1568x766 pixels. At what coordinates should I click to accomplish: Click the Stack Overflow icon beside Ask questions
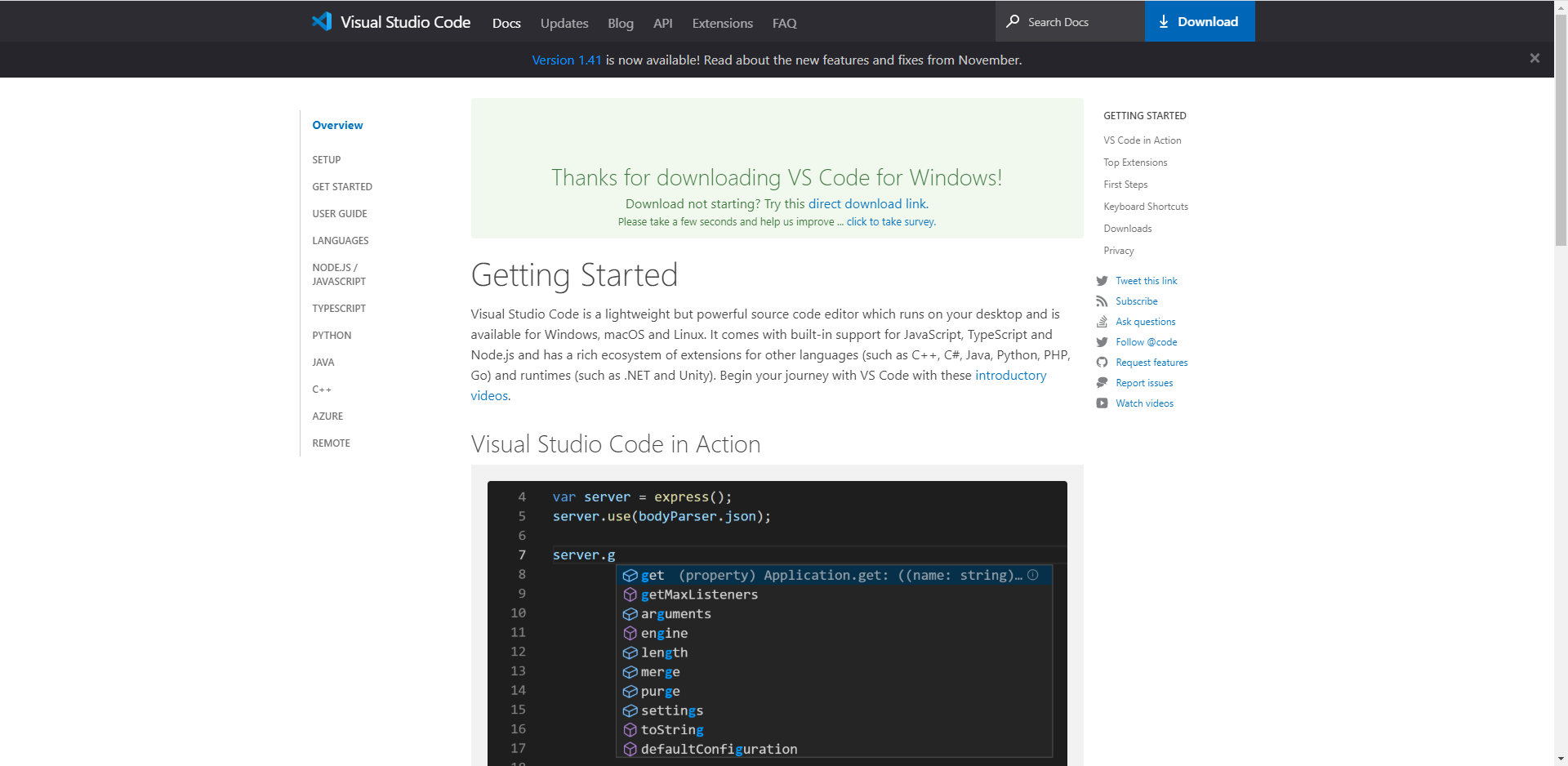pos(1102,322)
